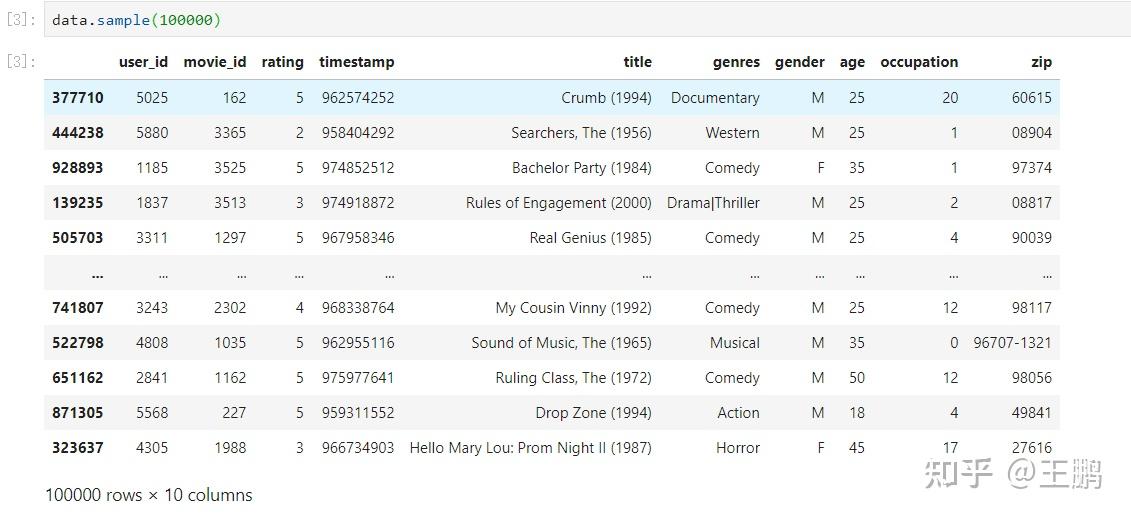The image size is (1131, 519).
Task: Click the age column header
Action: pyautogui.click(x=852, y=62)
